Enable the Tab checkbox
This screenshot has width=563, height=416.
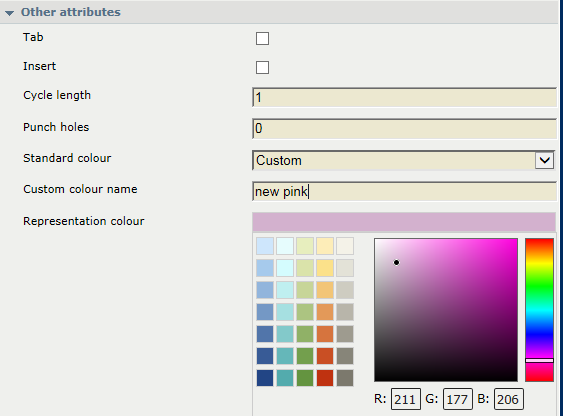tap(262, 38)
